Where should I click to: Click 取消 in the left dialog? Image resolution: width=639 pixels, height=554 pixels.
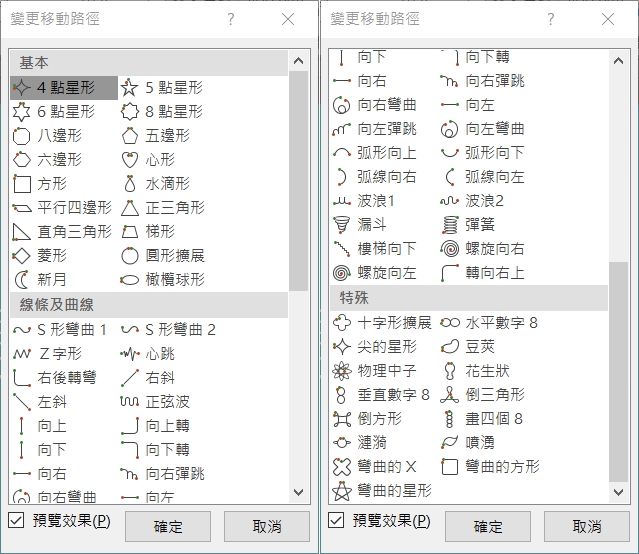coord(267,527)
